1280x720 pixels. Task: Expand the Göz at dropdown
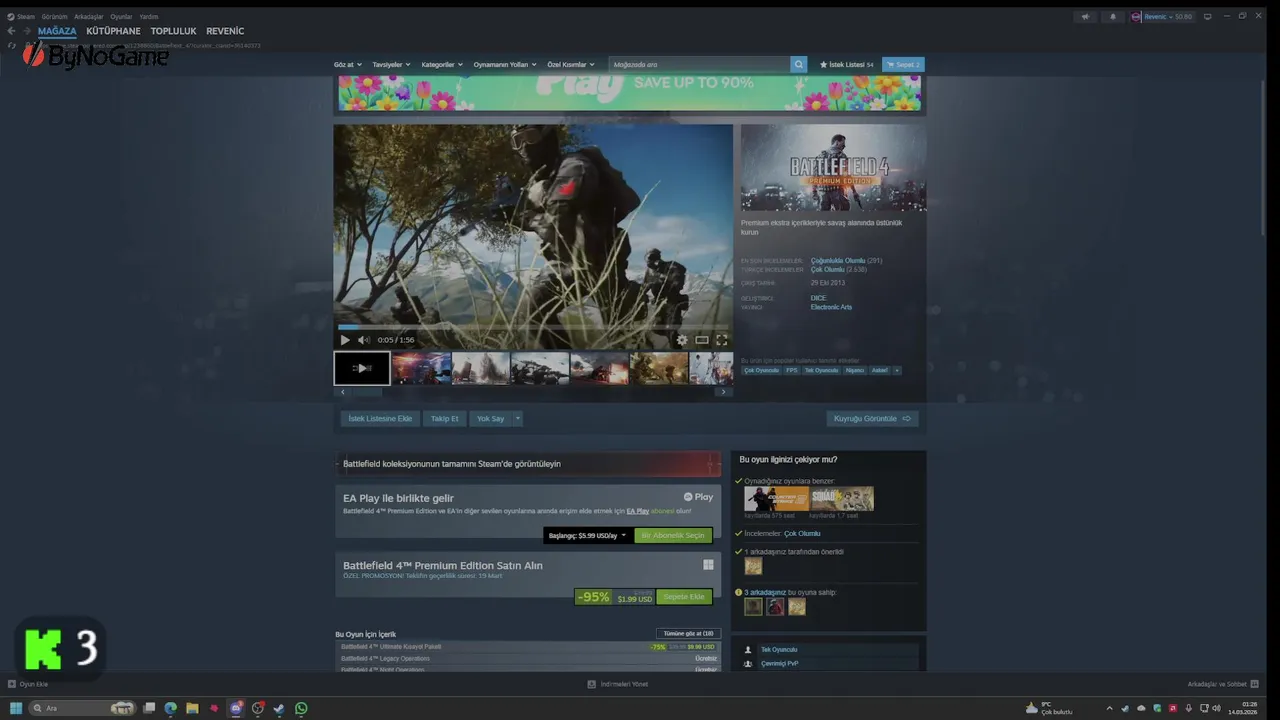[348, 64]
